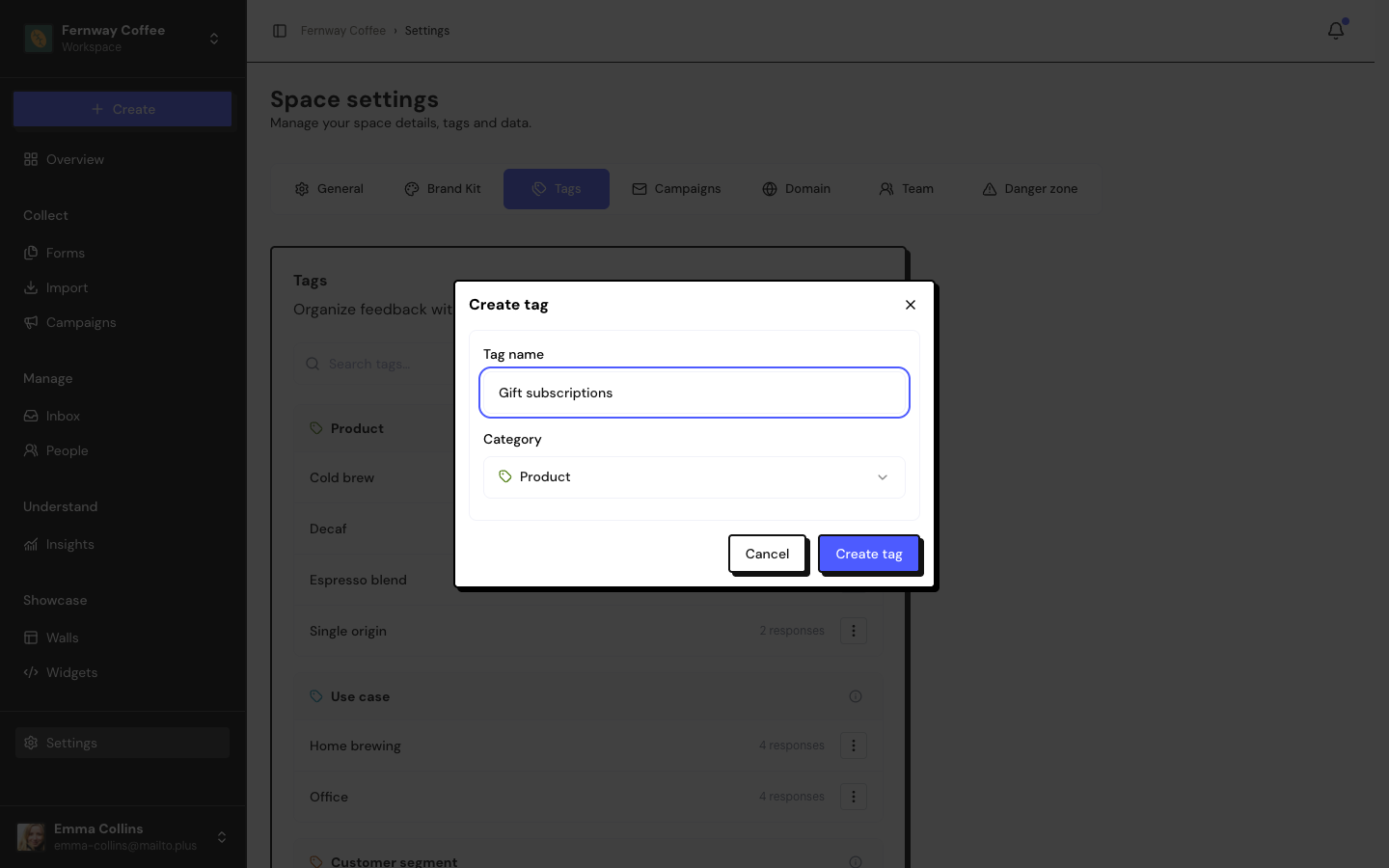Switch to the General tab
Image resolution: width=1389 pixels, height=868 pixels.
click(329, 189)
